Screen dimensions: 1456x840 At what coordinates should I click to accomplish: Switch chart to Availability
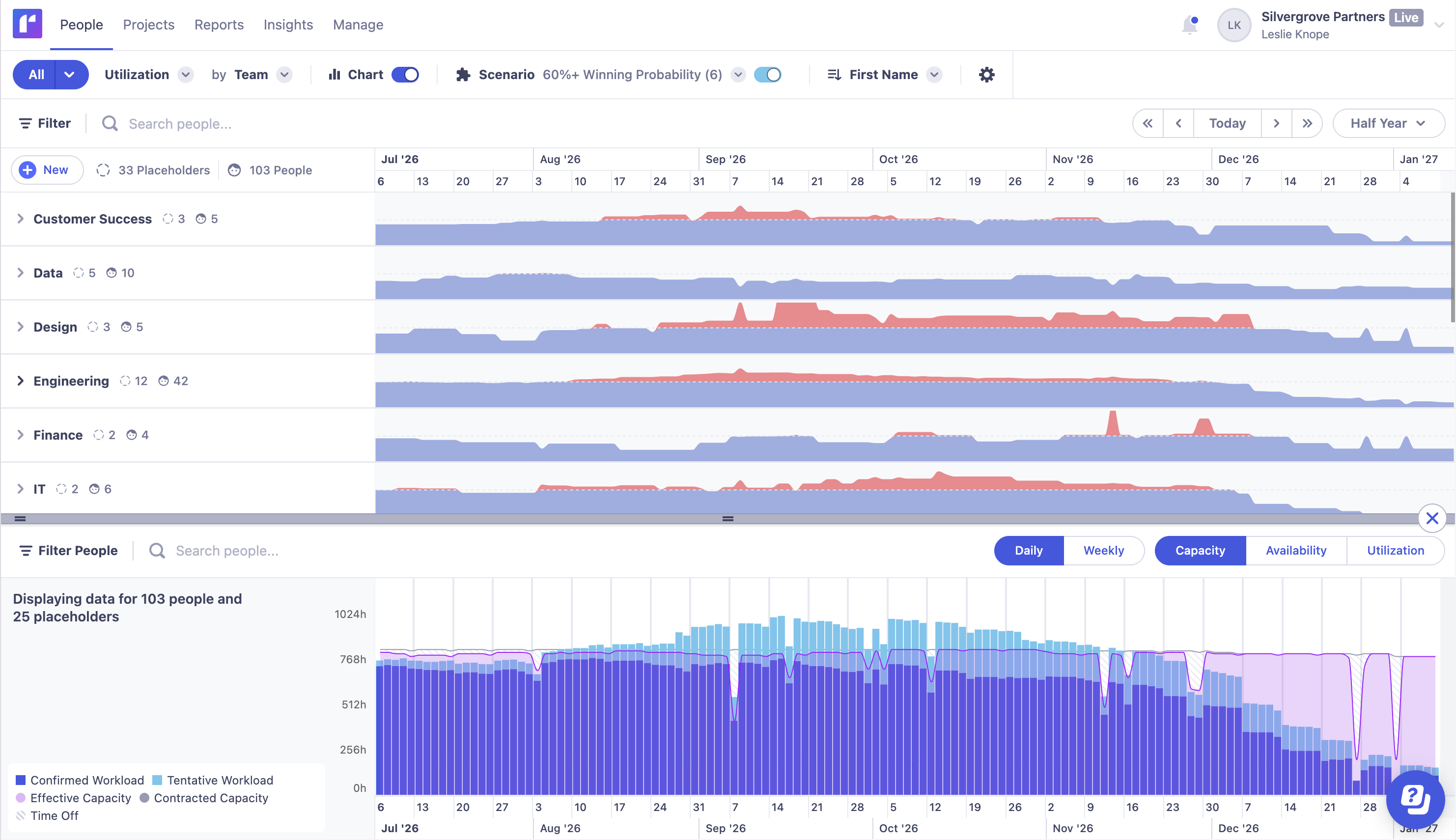(x=1296, y=550)
